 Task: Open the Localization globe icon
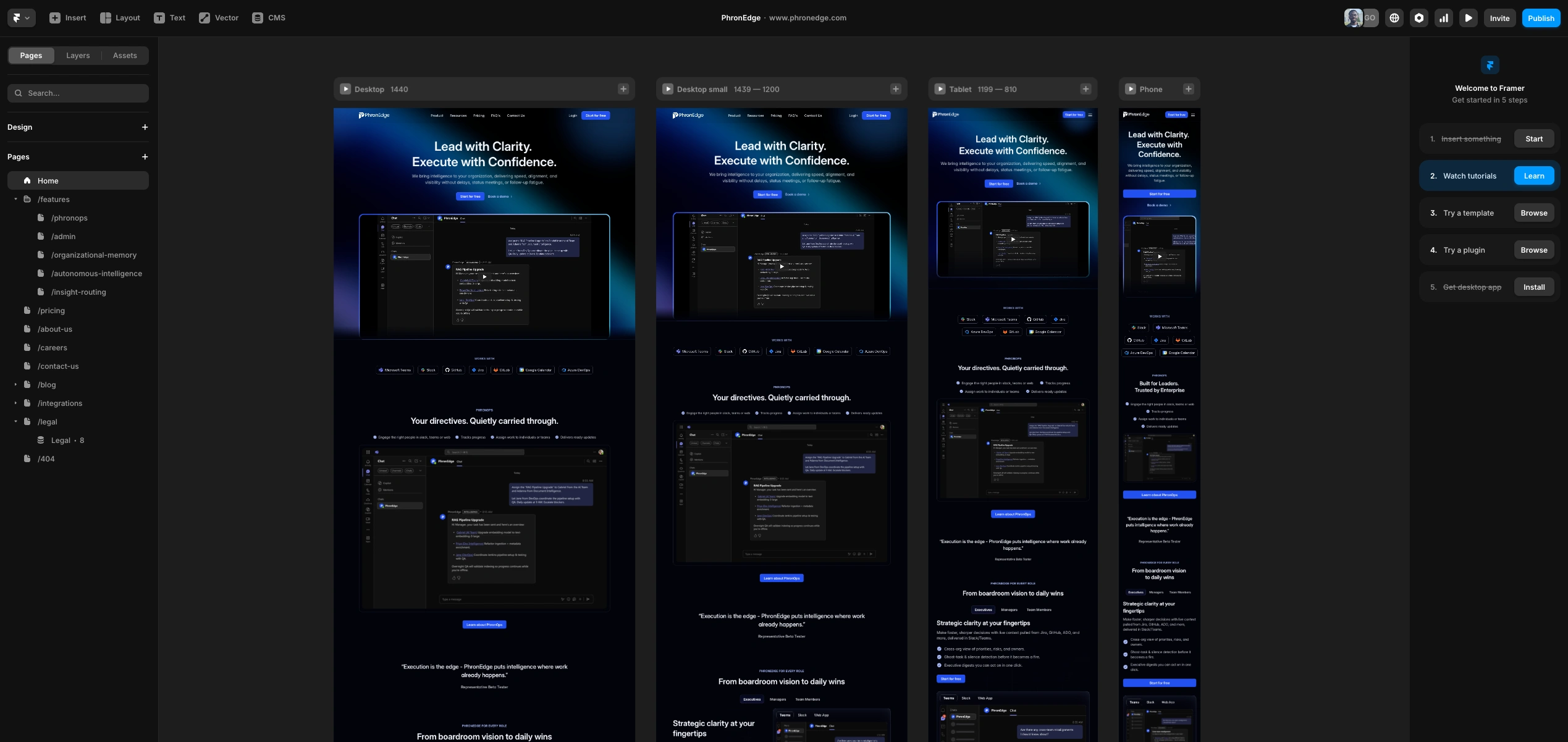click(1394, 18)
